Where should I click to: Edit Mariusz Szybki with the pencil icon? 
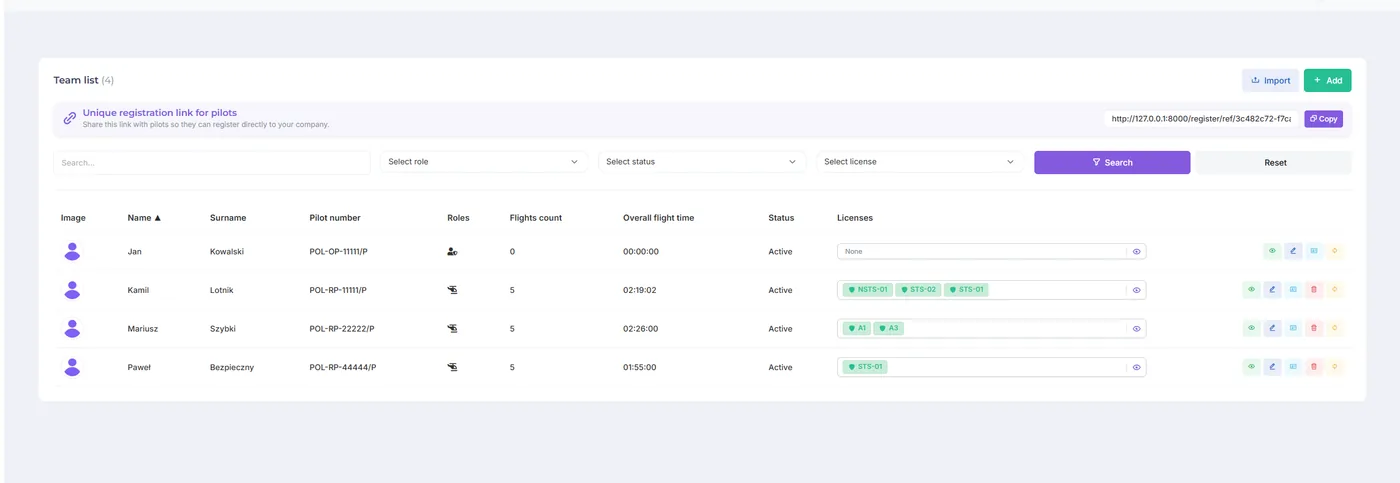[1272, 328]
